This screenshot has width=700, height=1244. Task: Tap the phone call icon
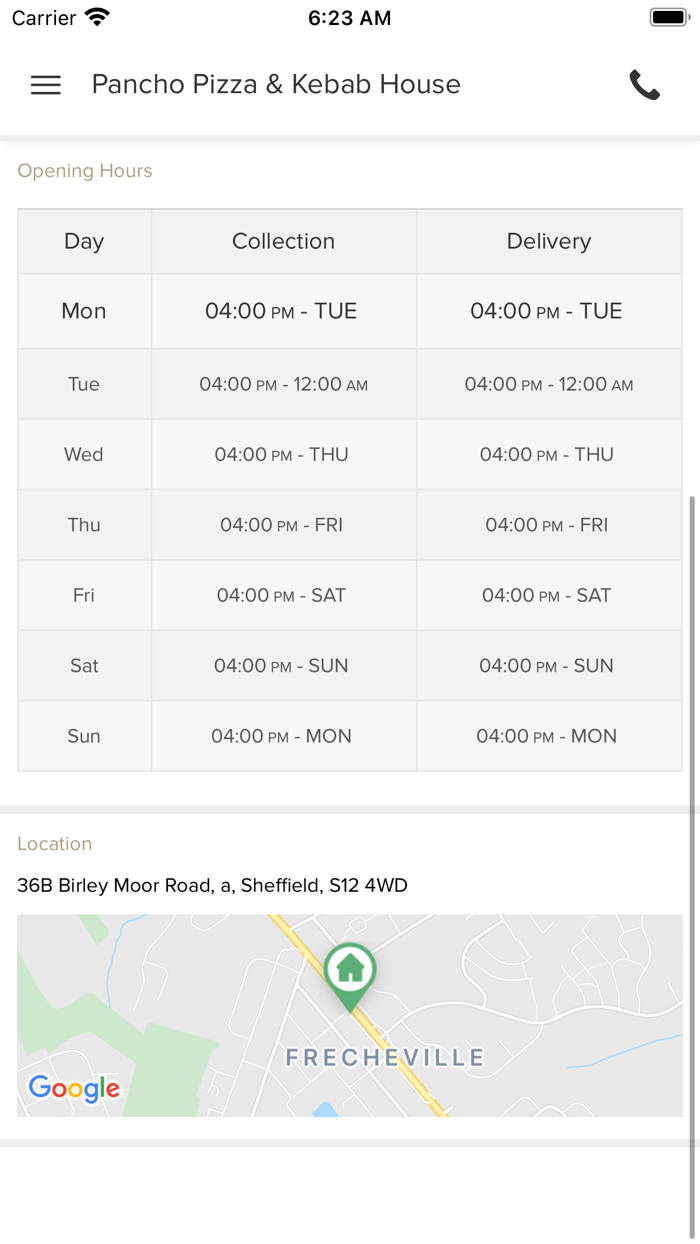[x=645, y=85]
